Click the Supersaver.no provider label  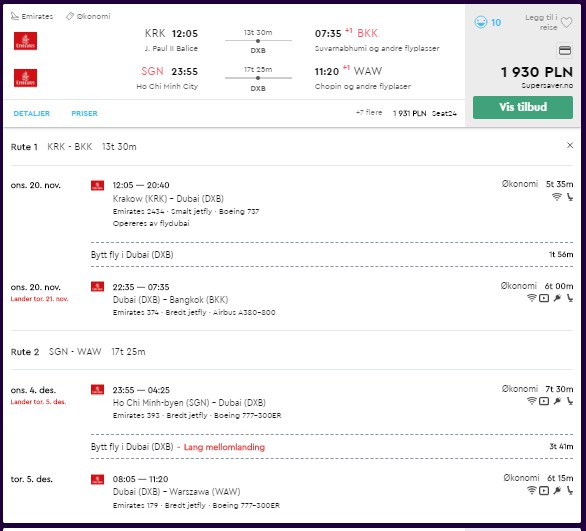(x=547, y=86)
